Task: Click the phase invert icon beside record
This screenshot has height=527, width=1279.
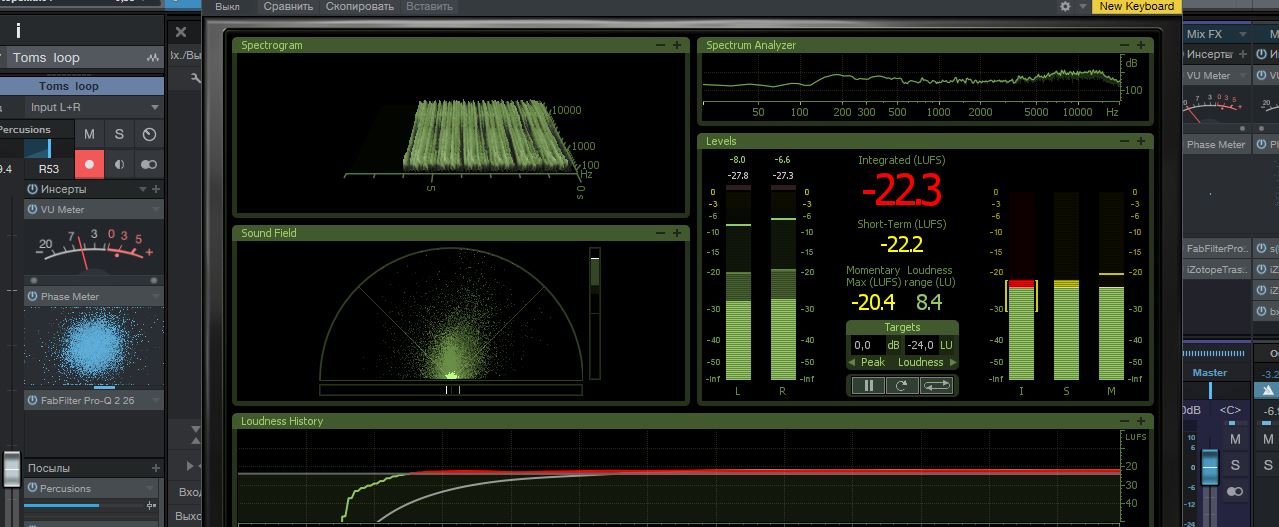Action: click(119, 164)
